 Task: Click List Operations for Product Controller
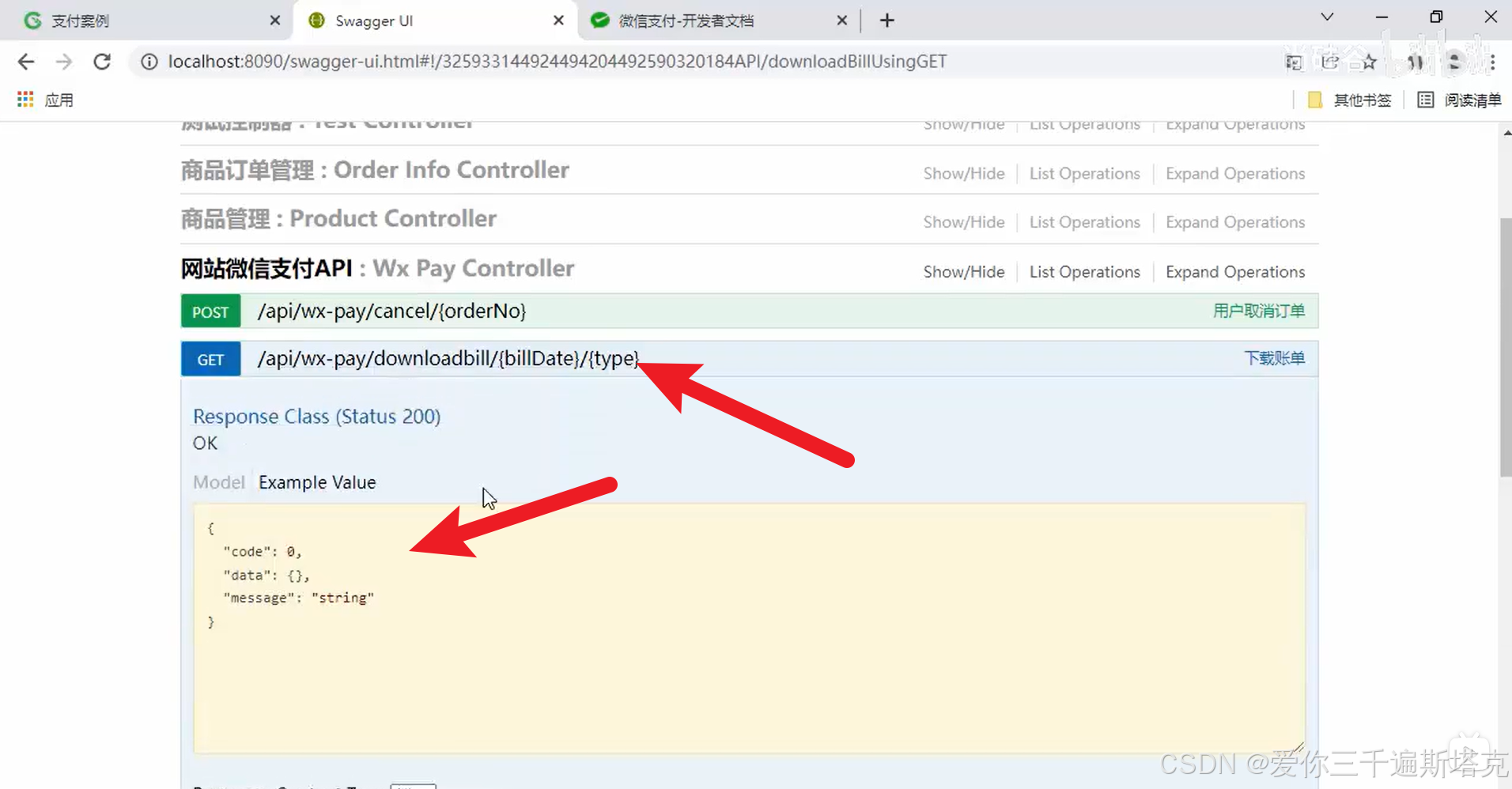1085,223
